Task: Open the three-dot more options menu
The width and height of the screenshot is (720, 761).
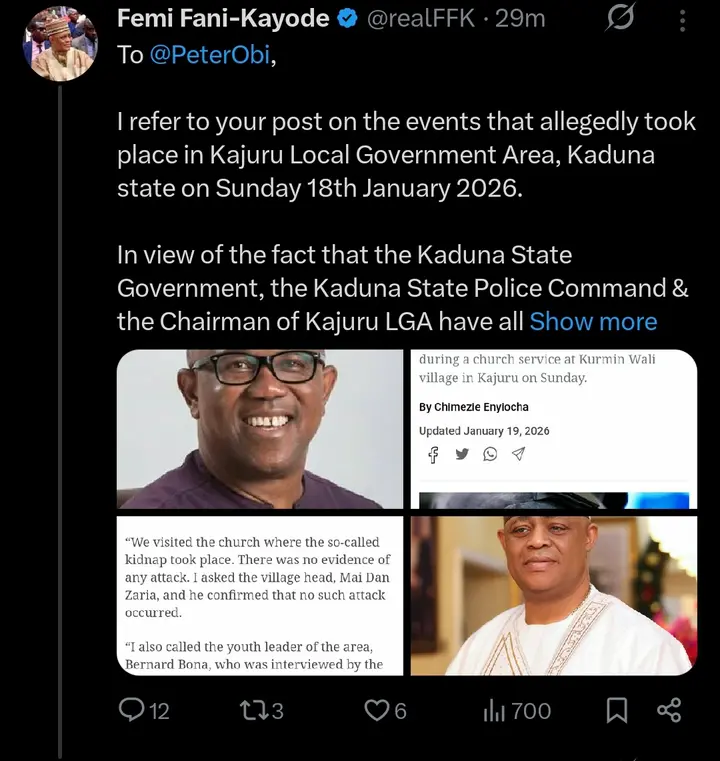Action: point(682,20)
